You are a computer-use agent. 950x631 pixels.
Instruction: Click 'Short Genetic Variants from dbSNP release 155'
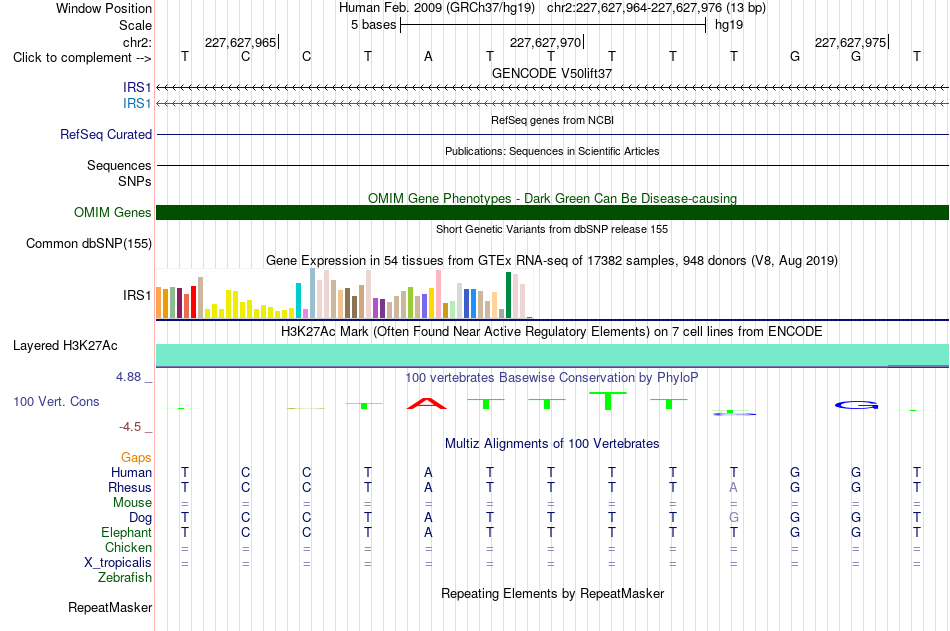tap(552, 229)
